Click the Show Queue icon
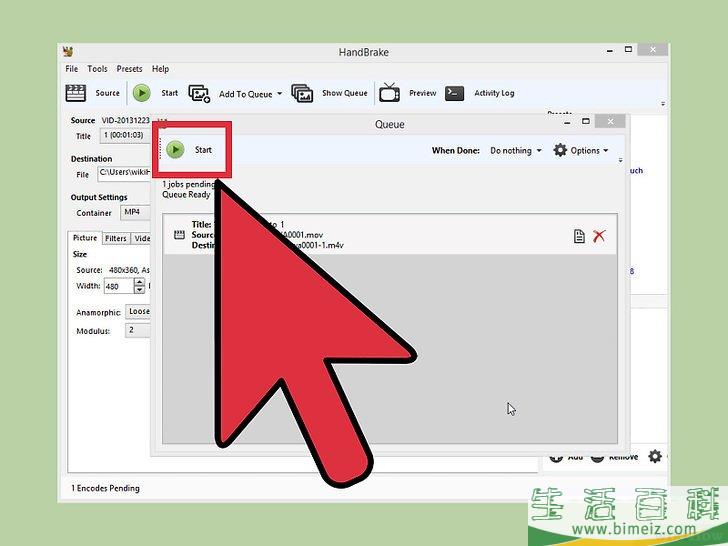728x546 pixels. pyautogui.click(x=302, y=93)
